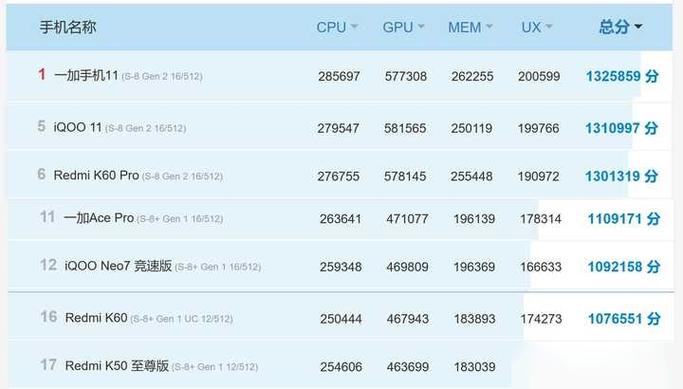Select rank number 17 beside Redmi K50
Screen dimensions: 683x389
pyautogui.click(x=48, y=364)
